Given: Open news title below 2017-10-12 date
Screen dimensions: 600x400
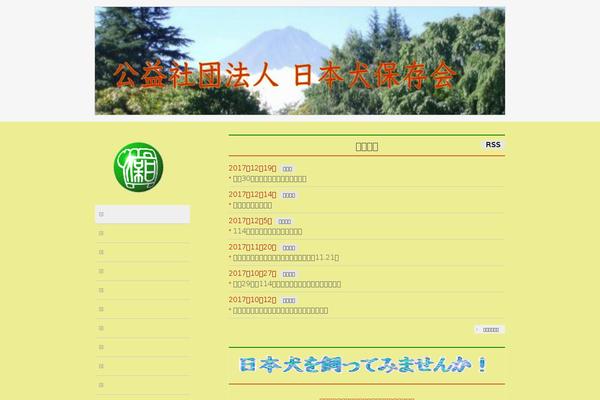Looking at the screenshot, I should 280,310.
